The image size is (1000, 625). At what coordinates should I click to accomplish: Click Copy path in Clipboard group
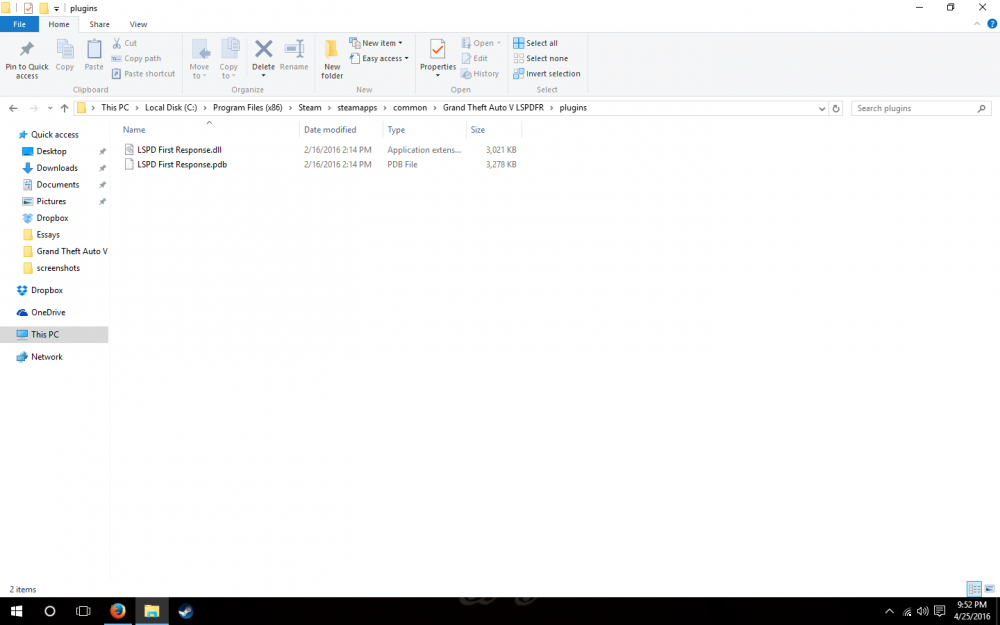[136, 58]
